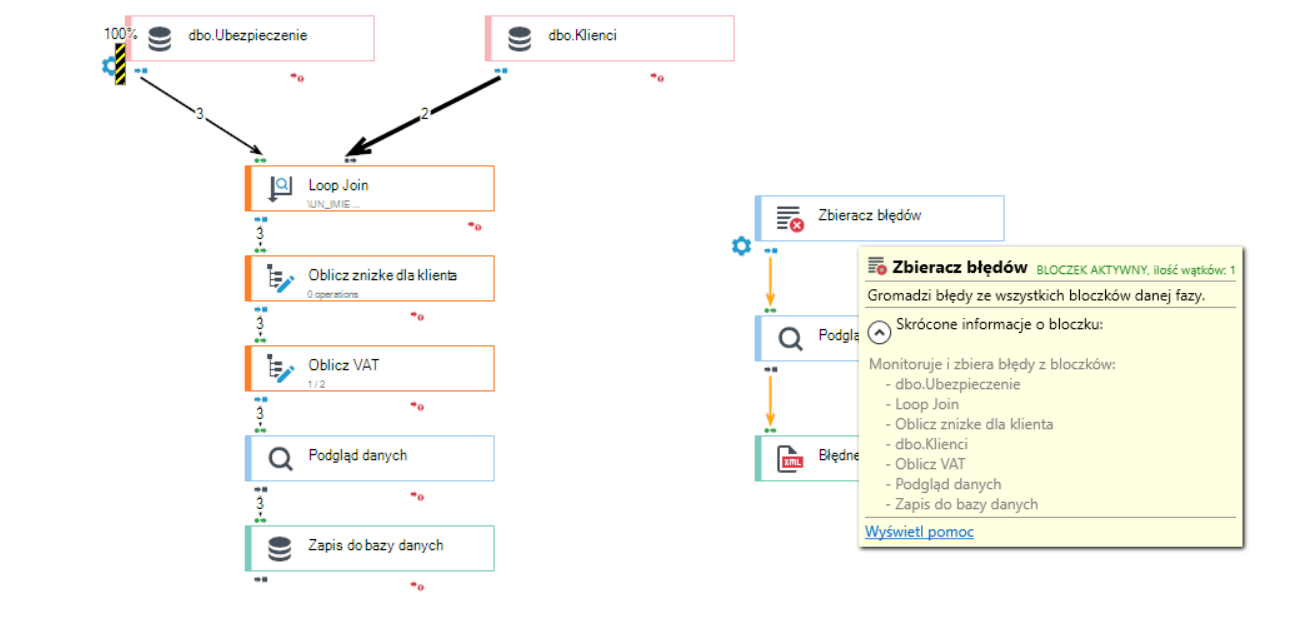
Task: Open the gear icon beside dbo.Ubezpieczenie
Action: click(110, 66)
